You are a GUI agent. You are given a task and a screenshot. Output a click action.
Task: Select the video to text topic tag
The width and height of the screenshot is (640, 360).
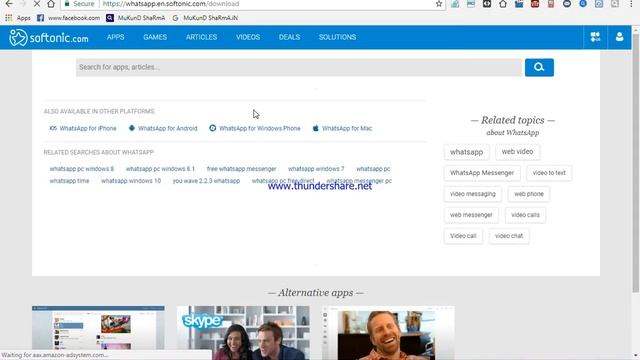[549, 173]
